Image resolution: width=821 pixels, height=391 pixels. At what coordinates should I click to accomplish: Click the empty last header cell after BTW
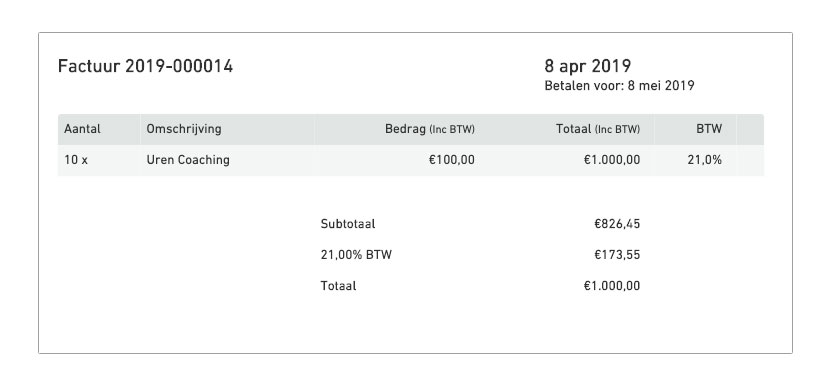(750, 129)
